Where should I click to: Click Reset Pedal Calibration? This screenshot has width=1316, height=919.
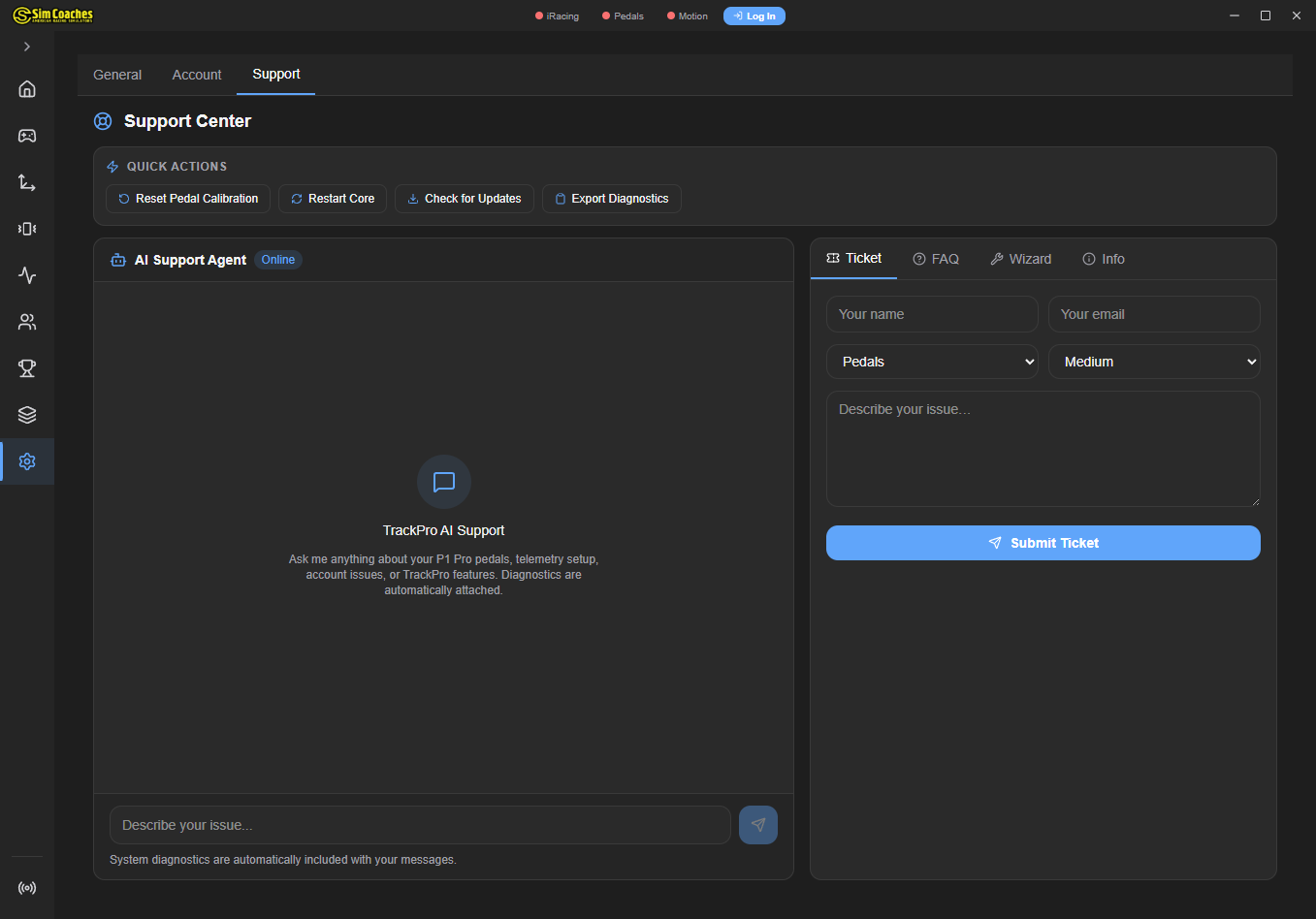pyautogui.click(x=187, y=199)
